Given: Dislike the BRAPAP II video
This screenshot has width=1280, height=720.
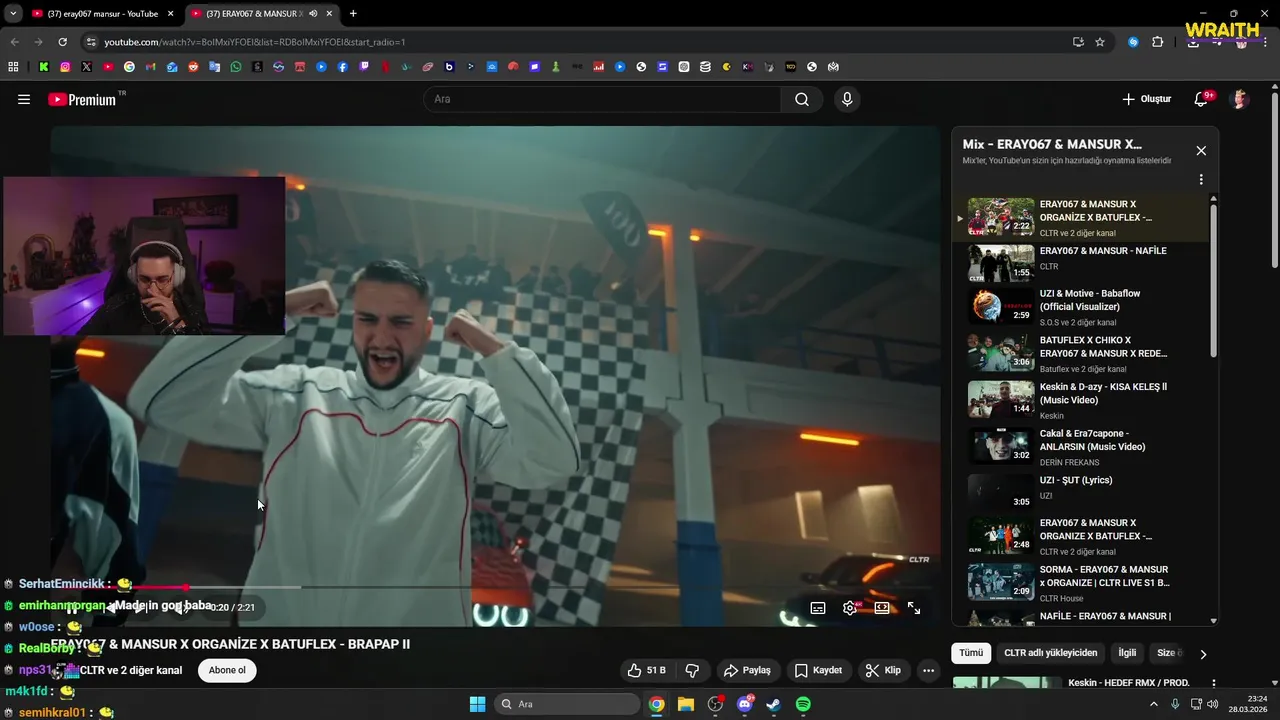Looking at the screenshot, I should pyautogui.click(x=692, y=670).
